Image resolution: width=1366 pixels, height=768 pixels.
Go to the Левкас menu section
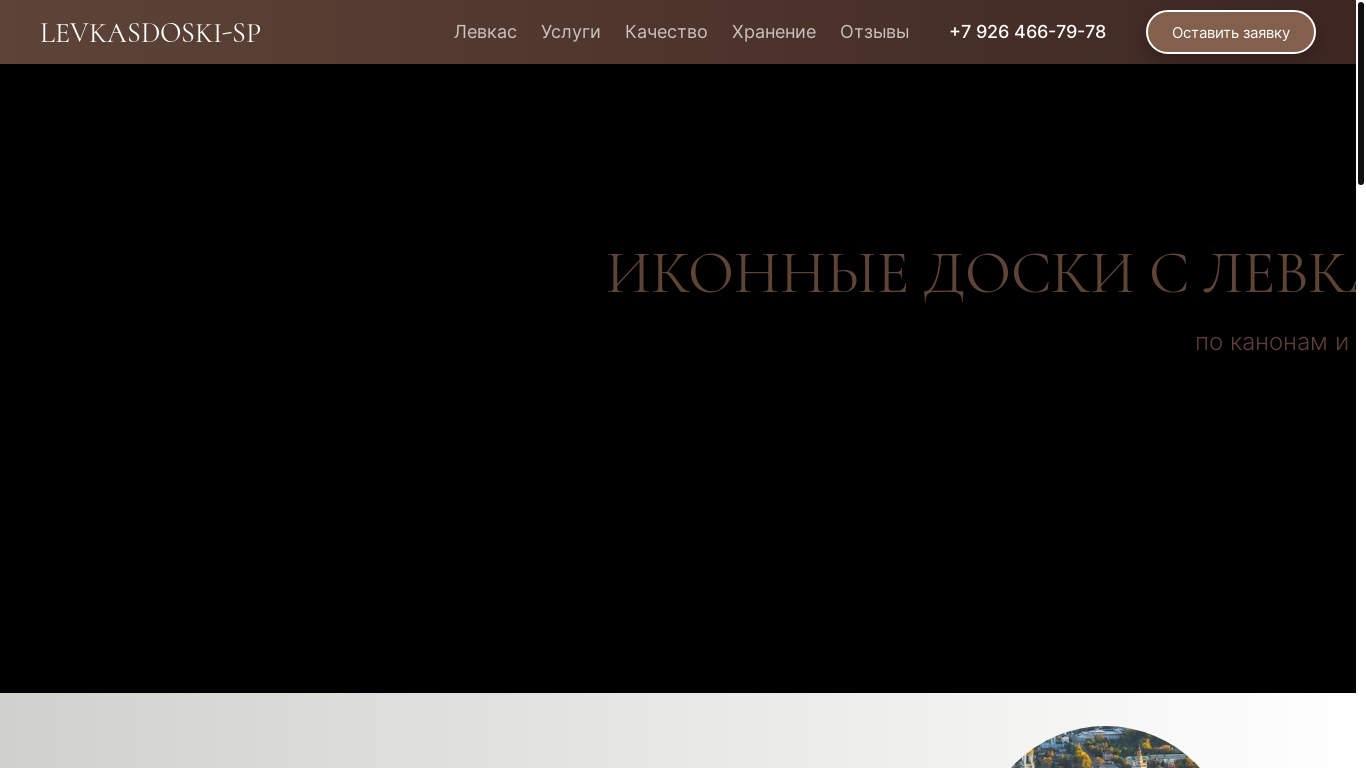coord(485,32)
